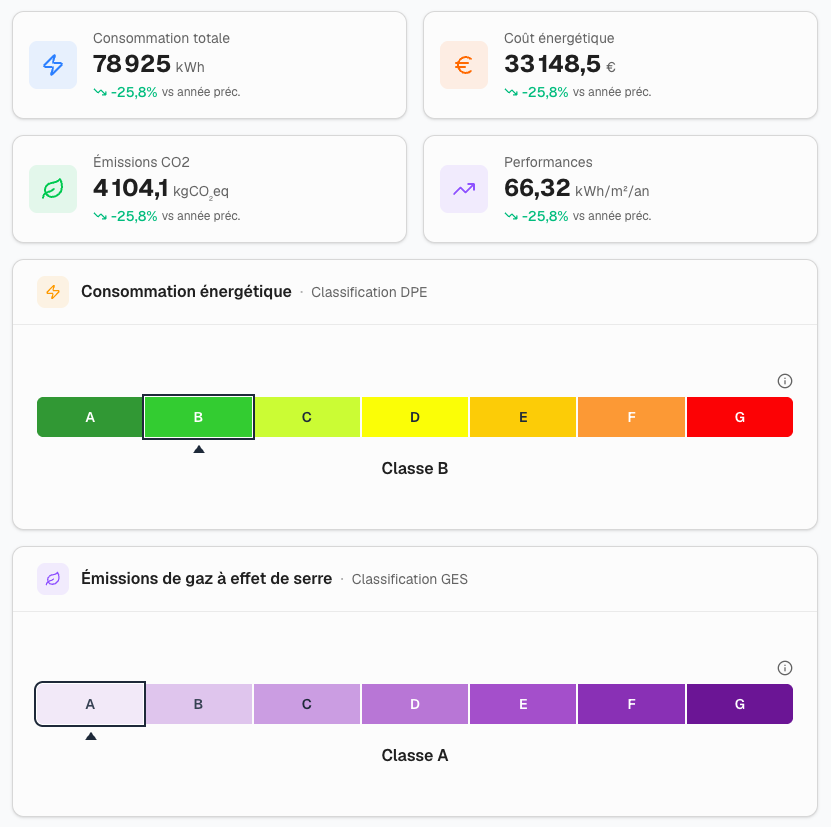Click the Performances label
This screenshot has width=831, height=827.
tap(548, 162)
